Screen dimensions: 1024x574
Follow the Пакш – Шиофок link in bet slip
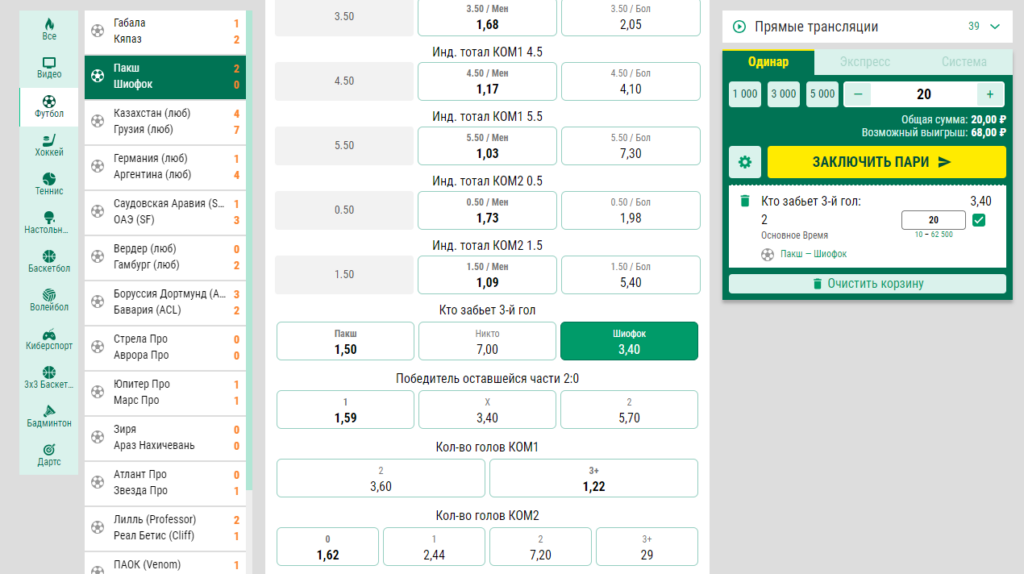coord(813,254)
